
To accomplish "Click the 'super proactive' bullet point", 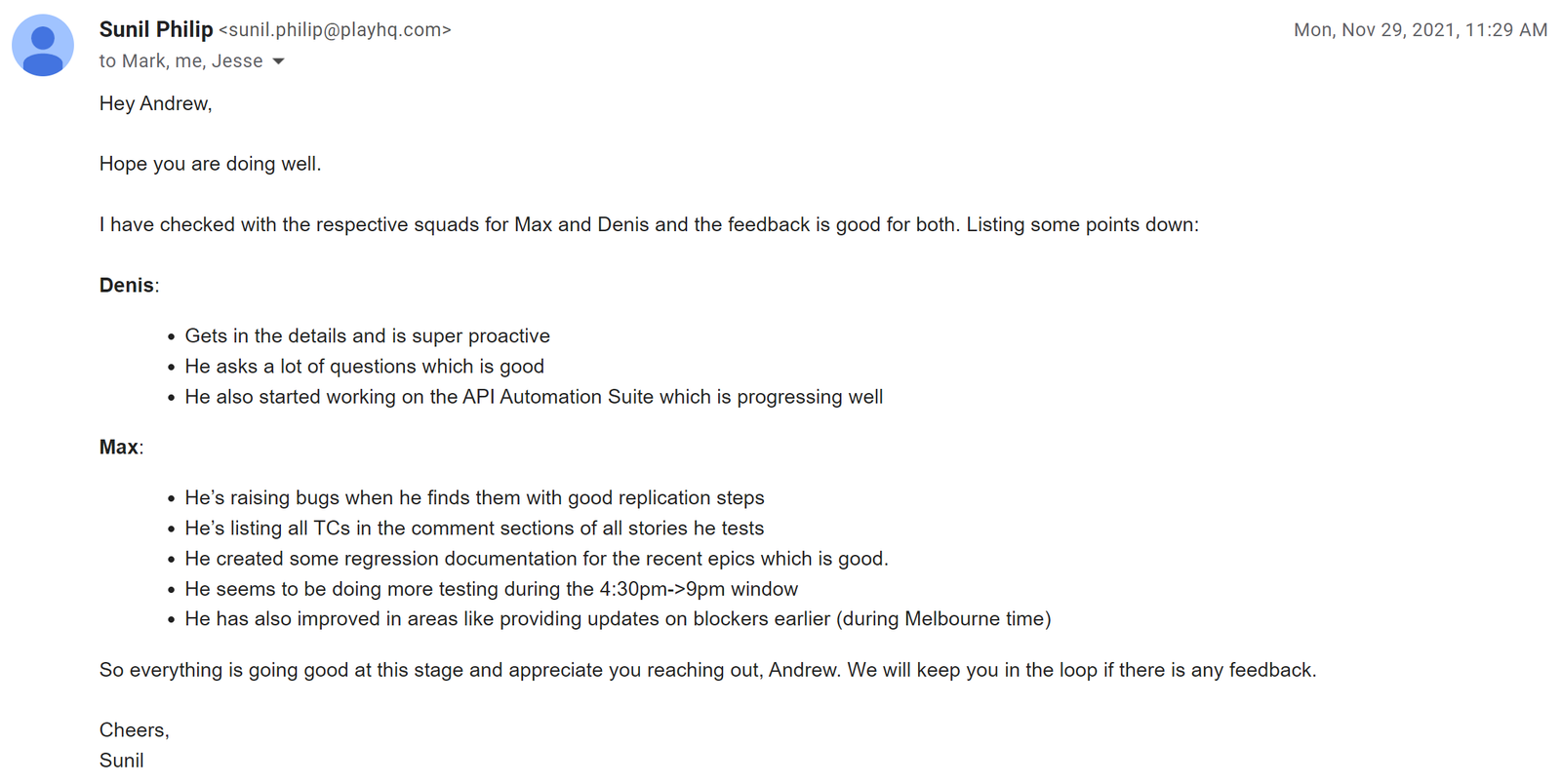I will pos(368,336).
